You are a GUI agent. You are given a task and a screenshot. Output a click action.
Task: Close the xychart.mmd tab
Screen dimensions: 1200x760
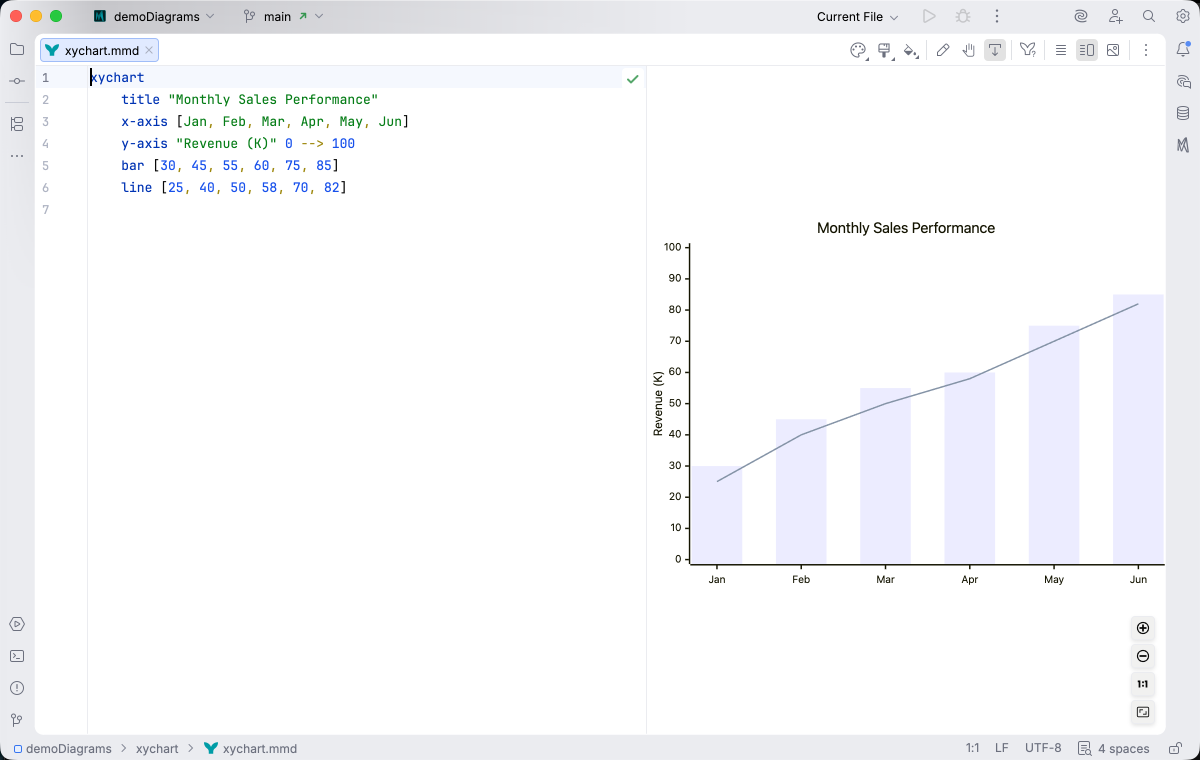[149, 50]
